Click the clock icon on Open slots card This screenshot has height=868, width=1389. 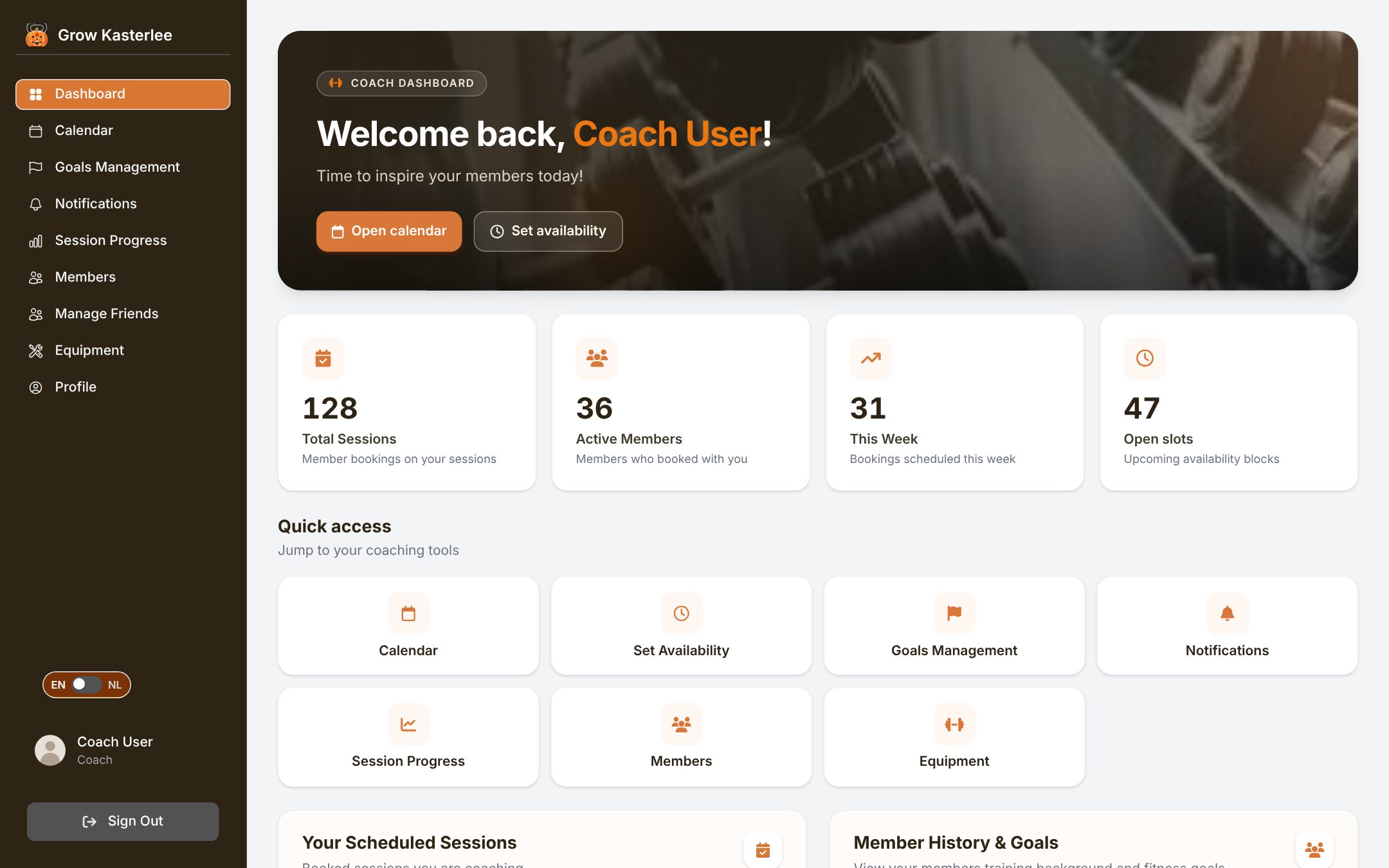1145,358
